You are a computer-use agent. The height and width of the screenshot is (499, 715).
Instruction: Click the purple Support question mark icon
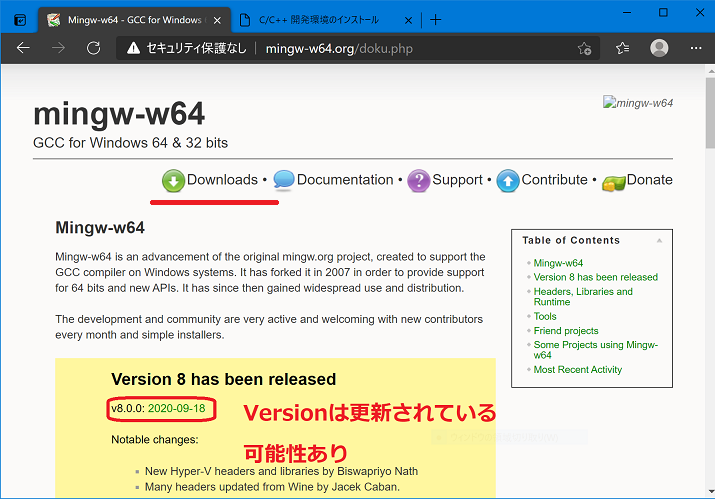coord(418,181)
